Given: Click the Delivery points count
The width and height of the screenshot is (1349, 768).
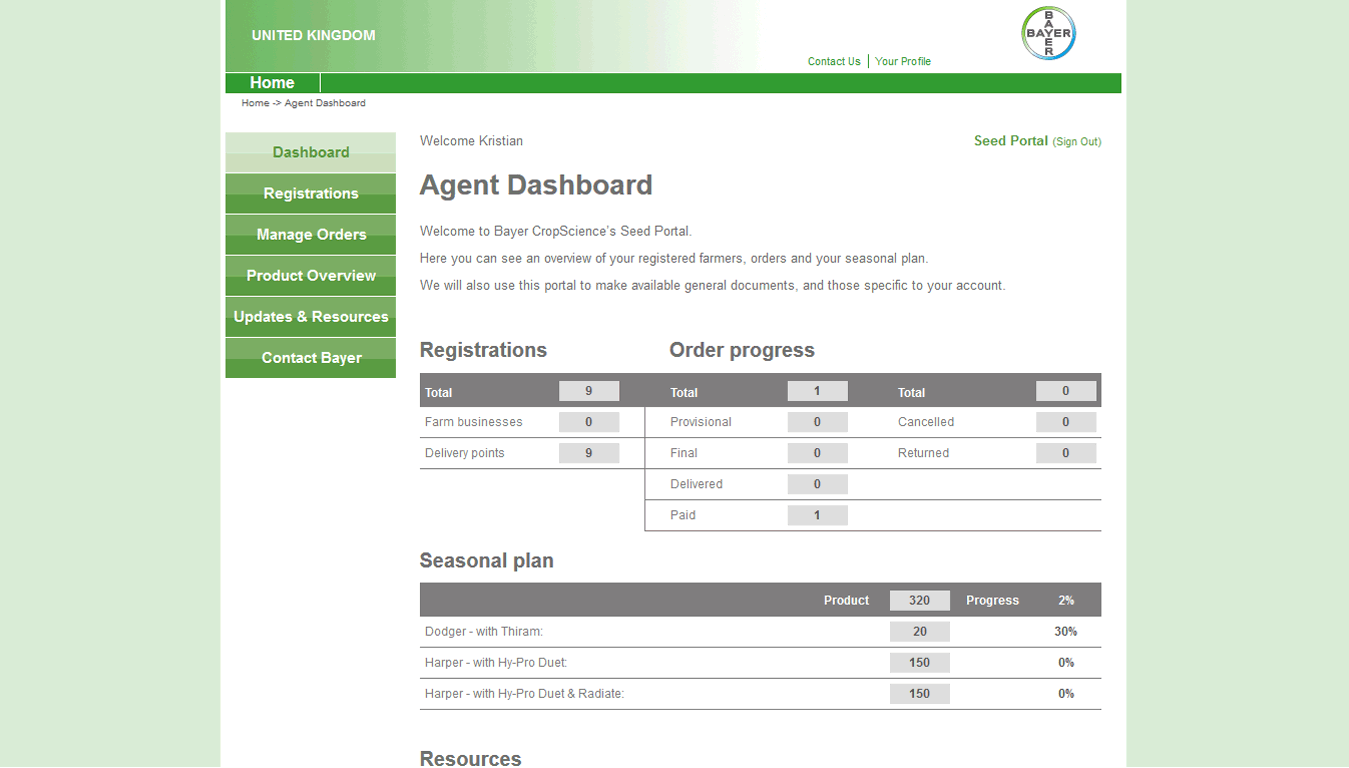Looking at the screenshot, I should point(589,453).
